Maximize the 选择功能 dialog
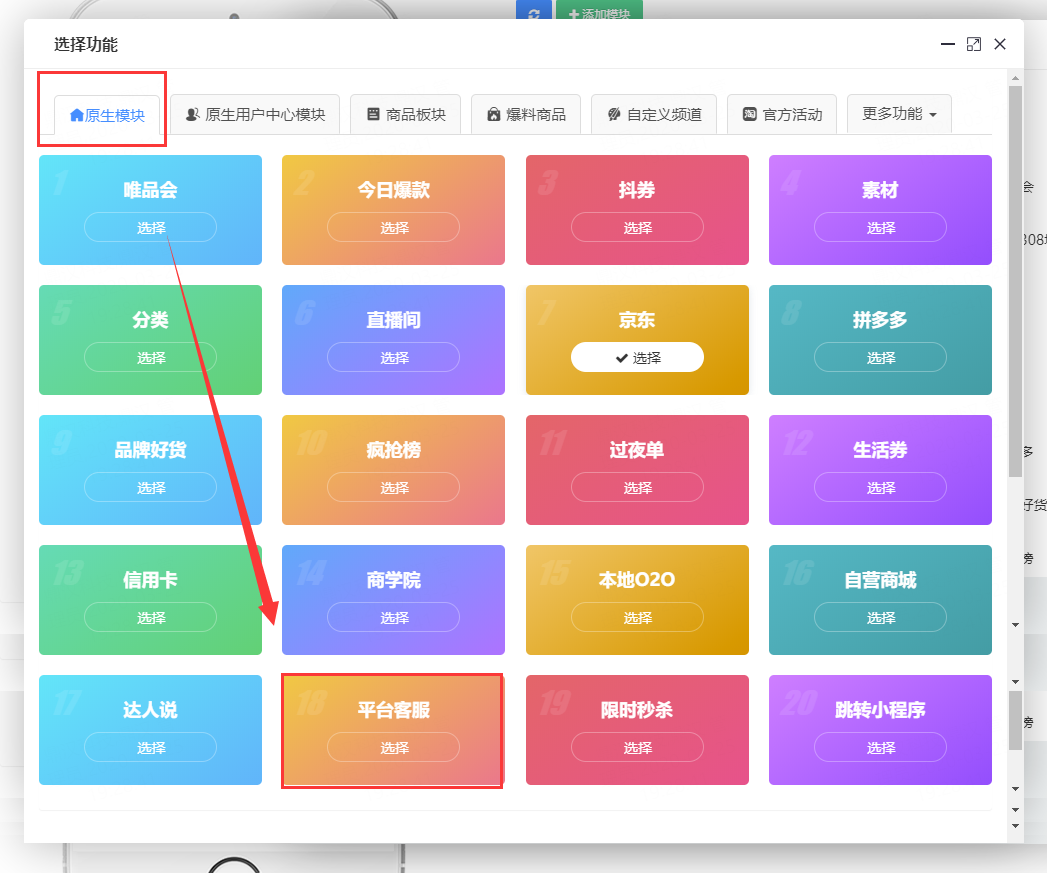This screenshot has width=1047, height=873. (974, 44)
